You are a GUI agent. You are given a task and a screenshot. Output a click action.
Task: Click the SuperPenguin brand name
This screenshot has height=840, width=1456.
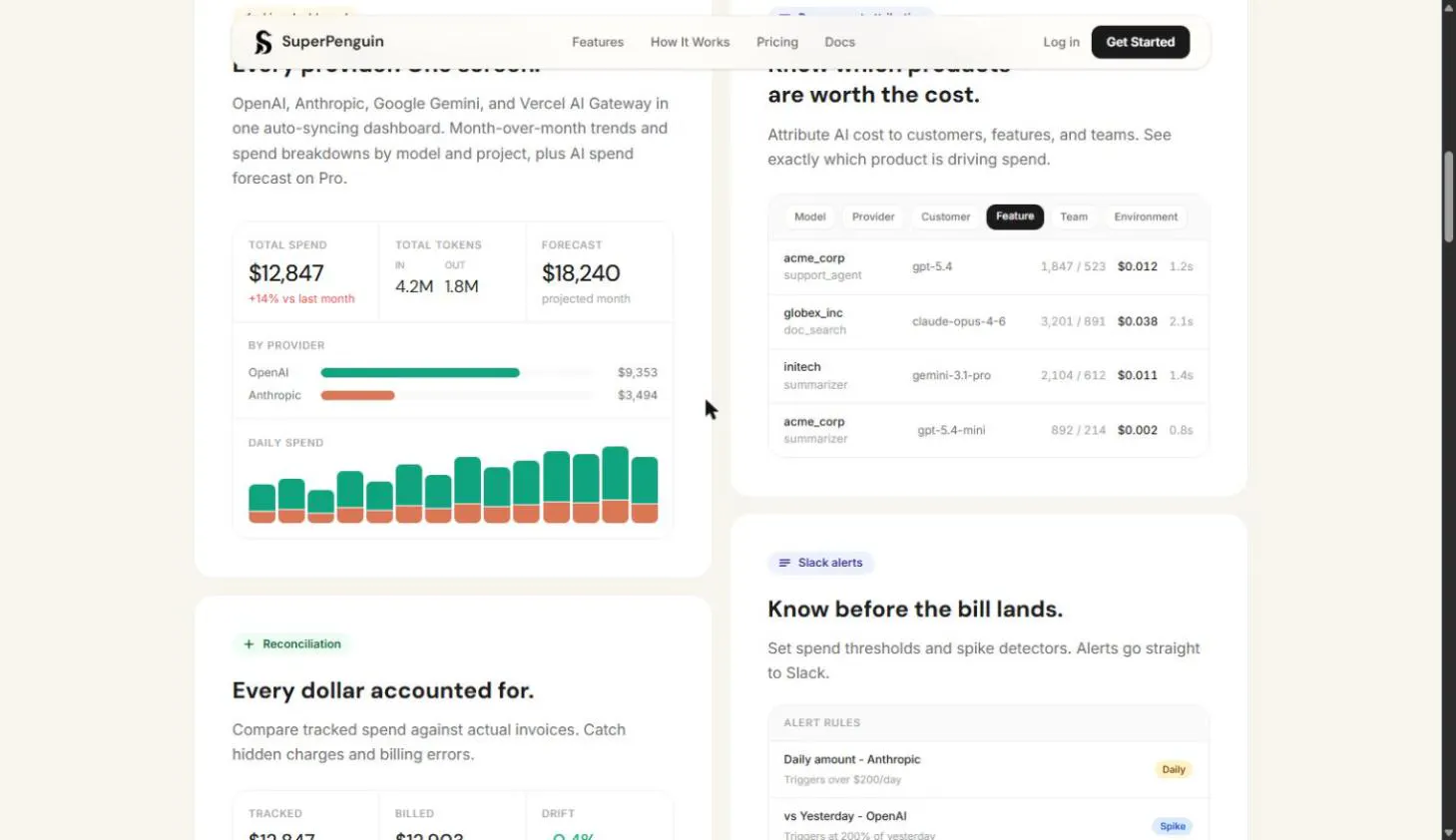pyautogui.click(x=332, y=42)
